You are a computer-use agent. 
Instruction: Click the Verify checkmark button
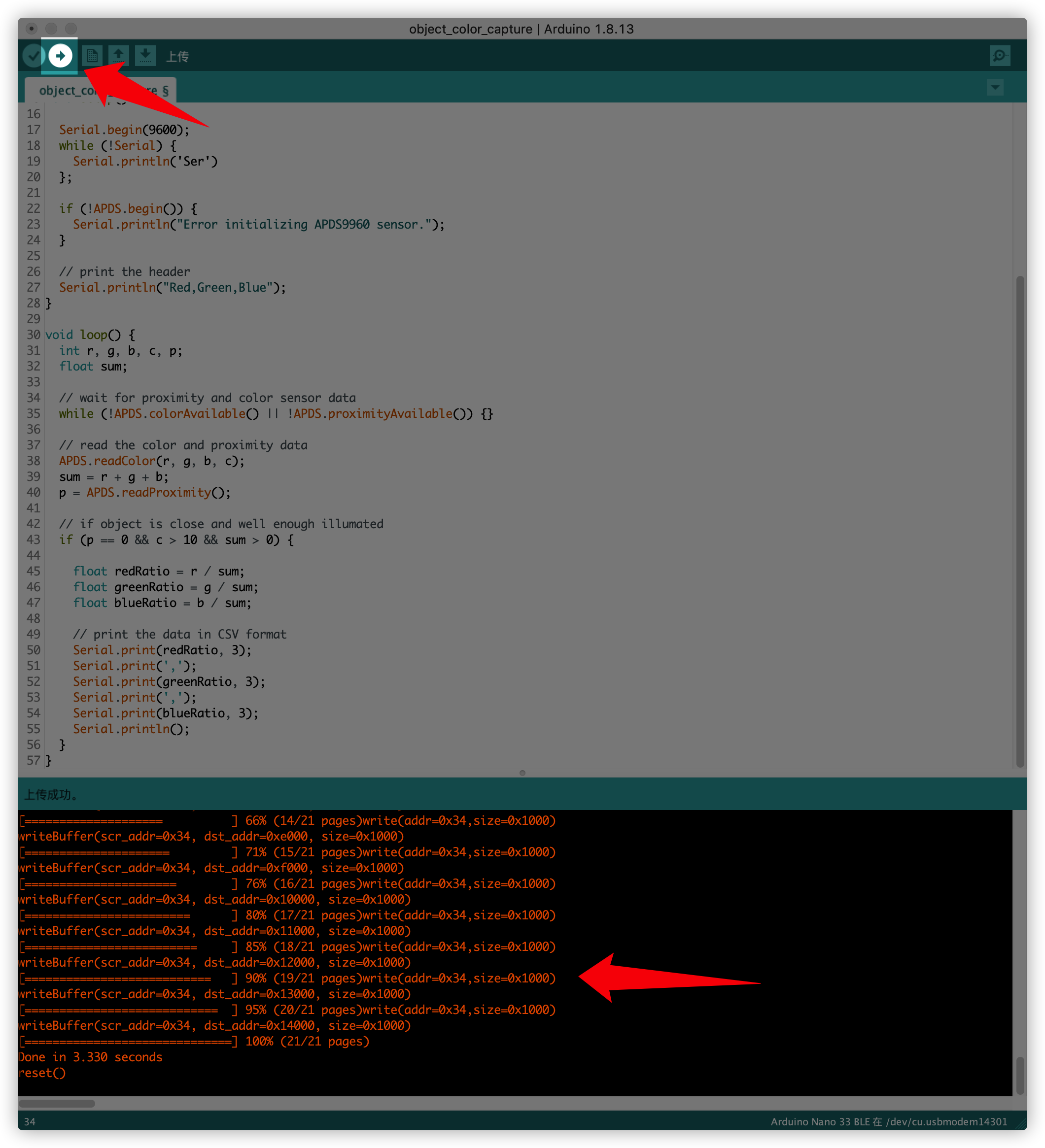[x=33, y=56]
